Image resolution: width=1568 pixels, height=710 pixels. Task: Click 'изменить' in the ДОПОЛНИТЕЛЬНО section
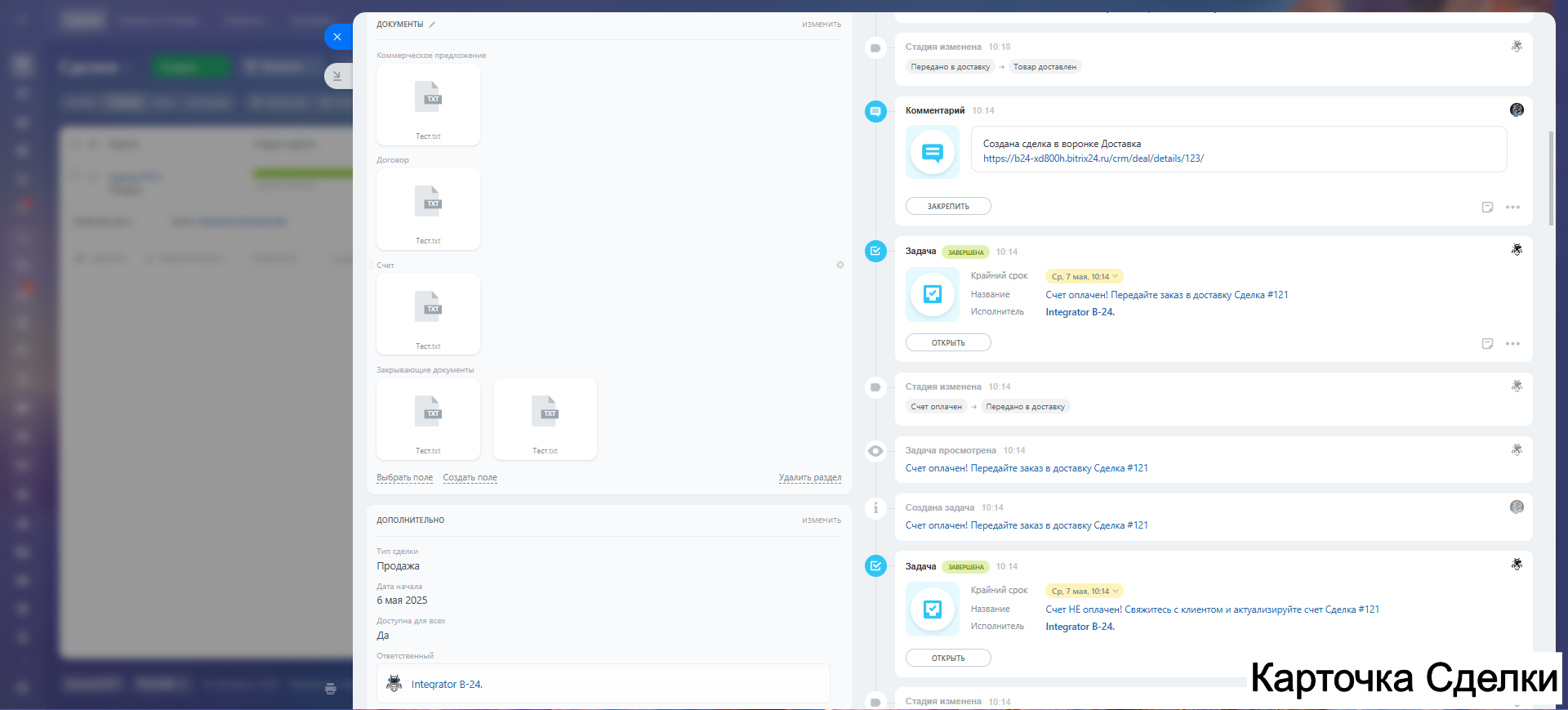point(821,520)
